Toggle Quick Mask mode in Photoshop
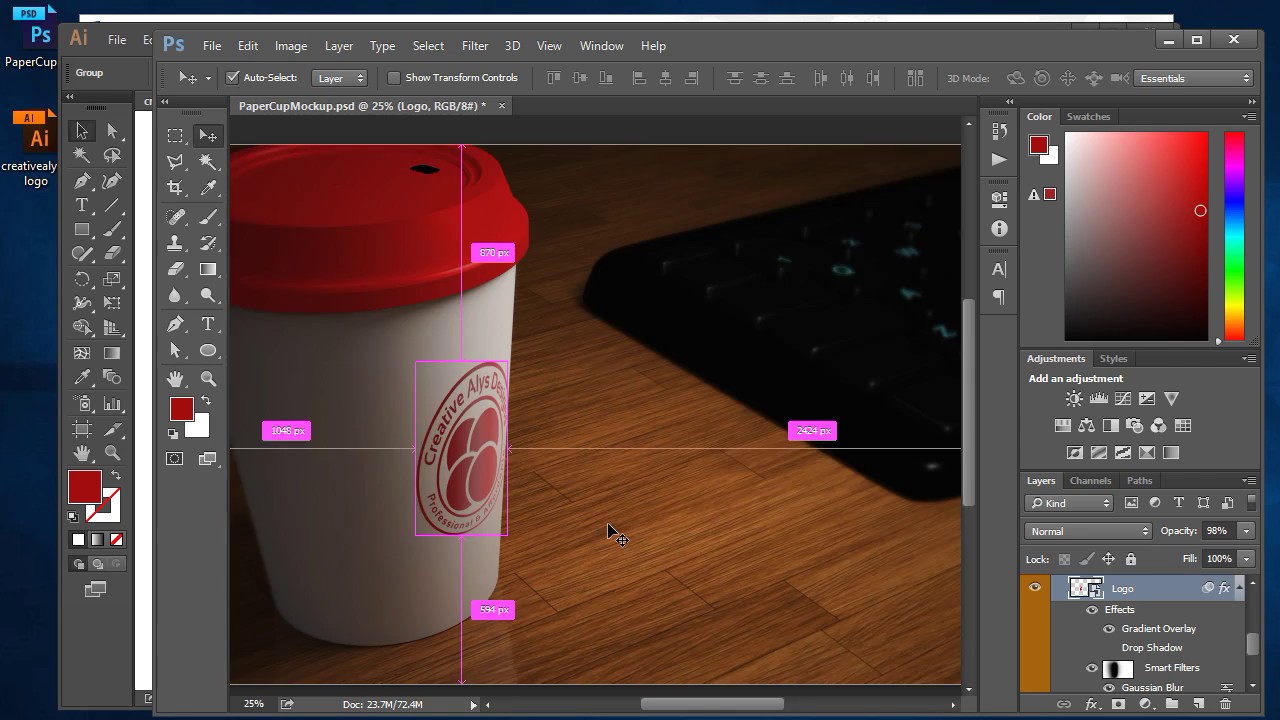The height and width of the screenshot is (720, 1280). [175, 458]
